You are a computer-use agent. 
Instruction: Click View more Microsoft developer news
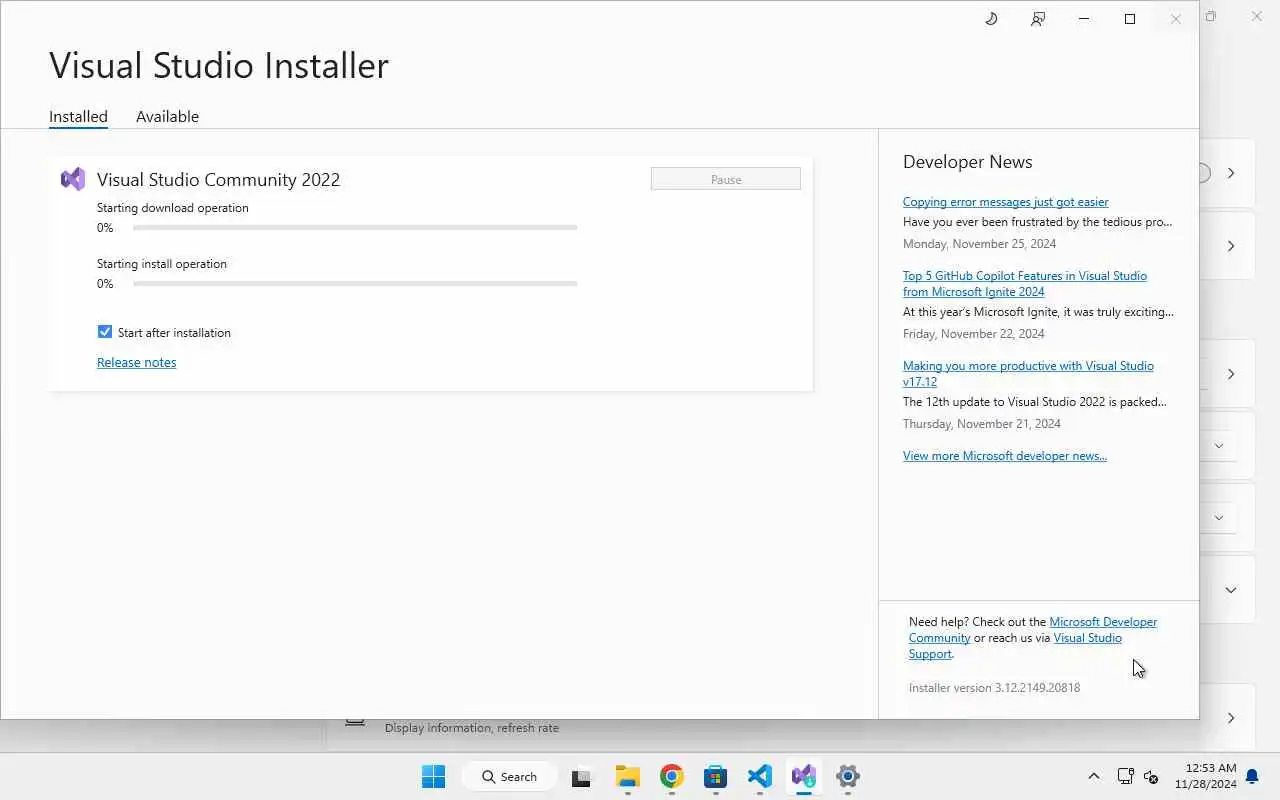point(1004,456)
